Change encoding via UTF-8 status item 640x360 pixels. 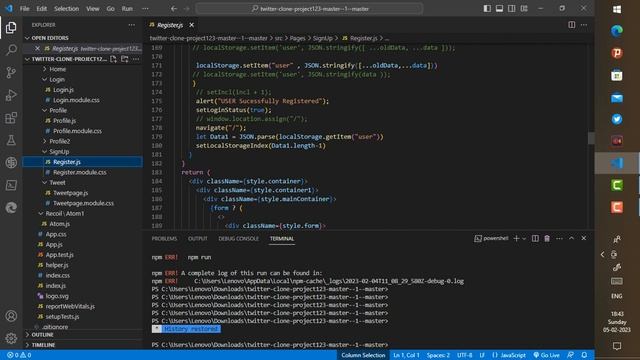tap(464, 355)
